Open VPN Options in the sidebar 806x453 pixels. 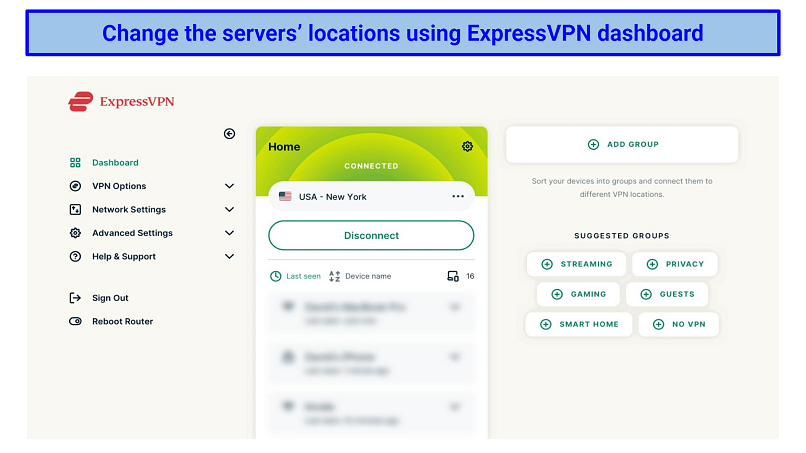click(119, 186)
